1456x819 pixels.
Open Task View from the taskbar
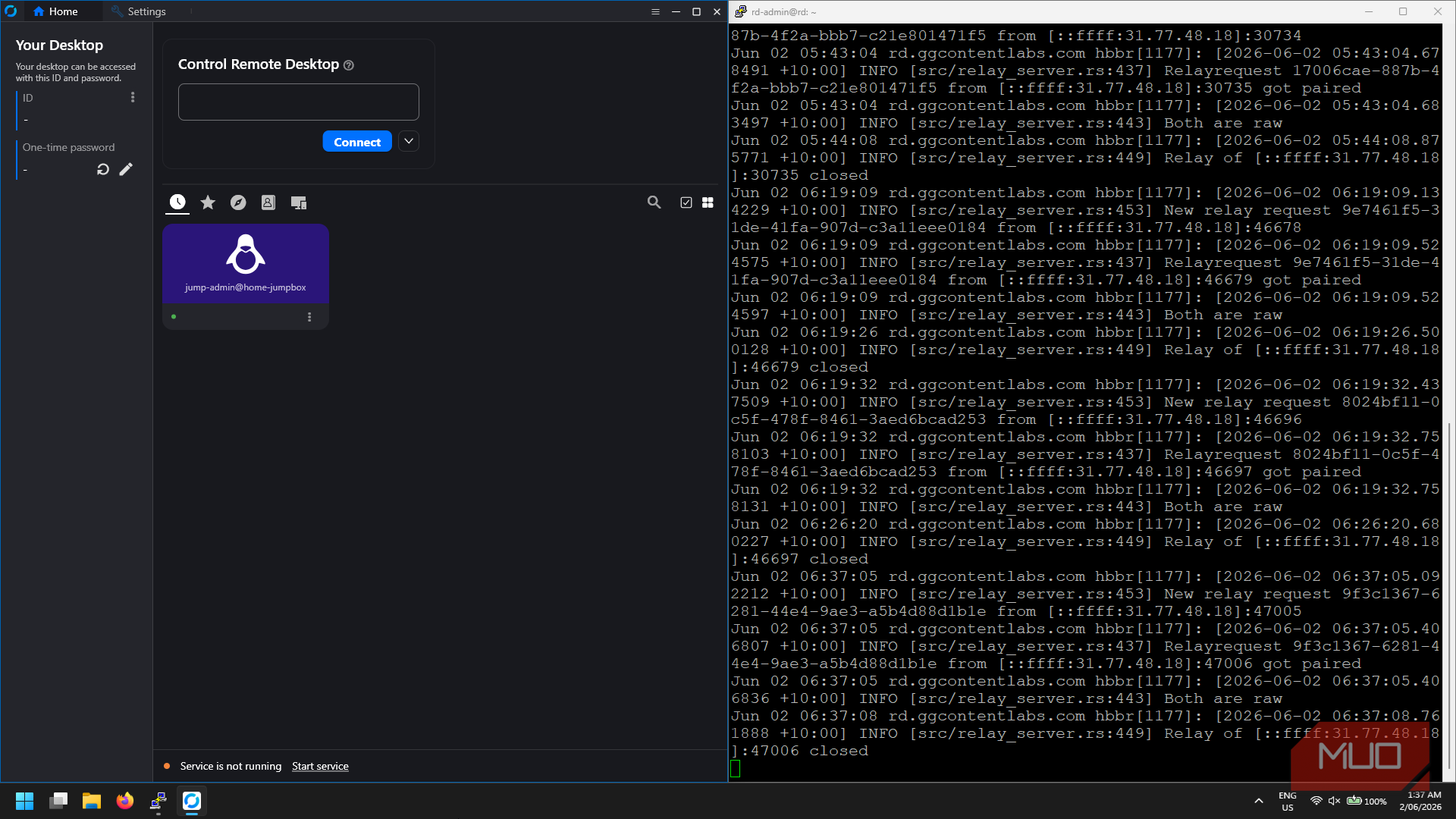[x=58, y=801]
